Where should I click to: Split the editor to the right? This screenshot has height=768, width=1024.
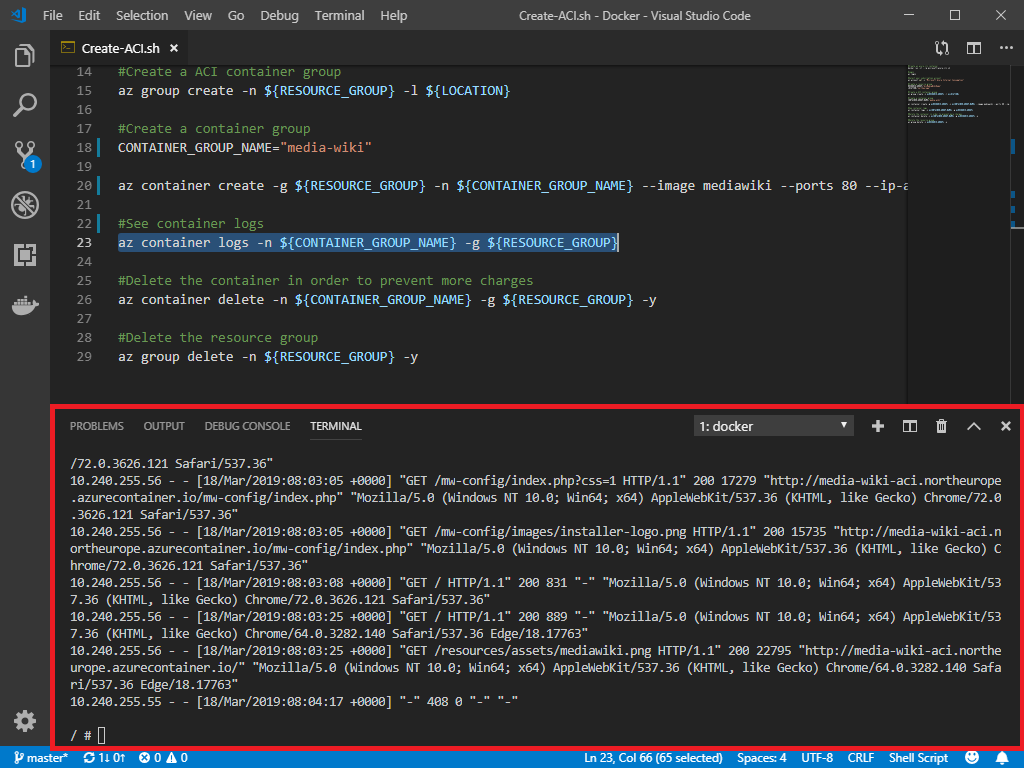(974, 48)
